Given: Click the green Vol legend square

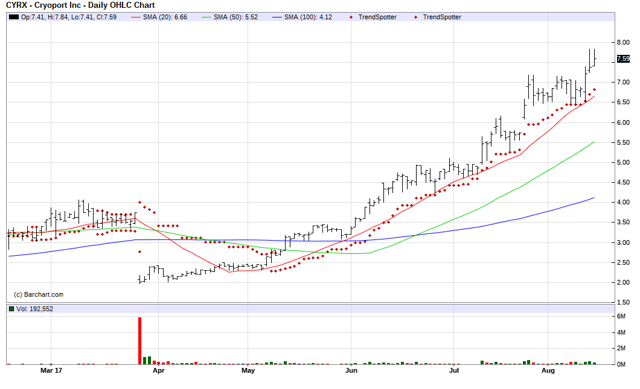Looking at the screenshot, I should 11,309.
